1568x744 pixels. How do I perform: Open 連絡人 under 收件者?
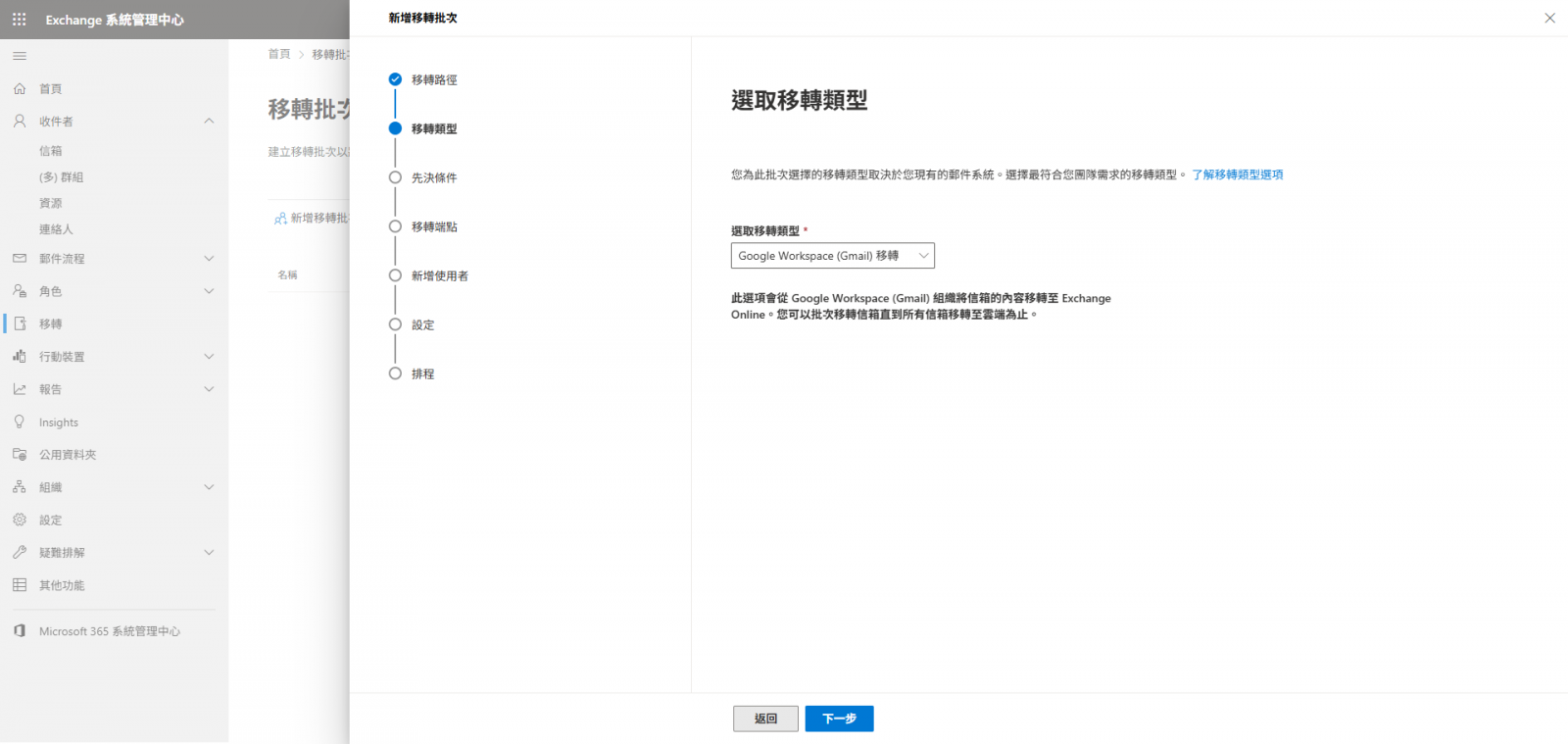[57, 229]
